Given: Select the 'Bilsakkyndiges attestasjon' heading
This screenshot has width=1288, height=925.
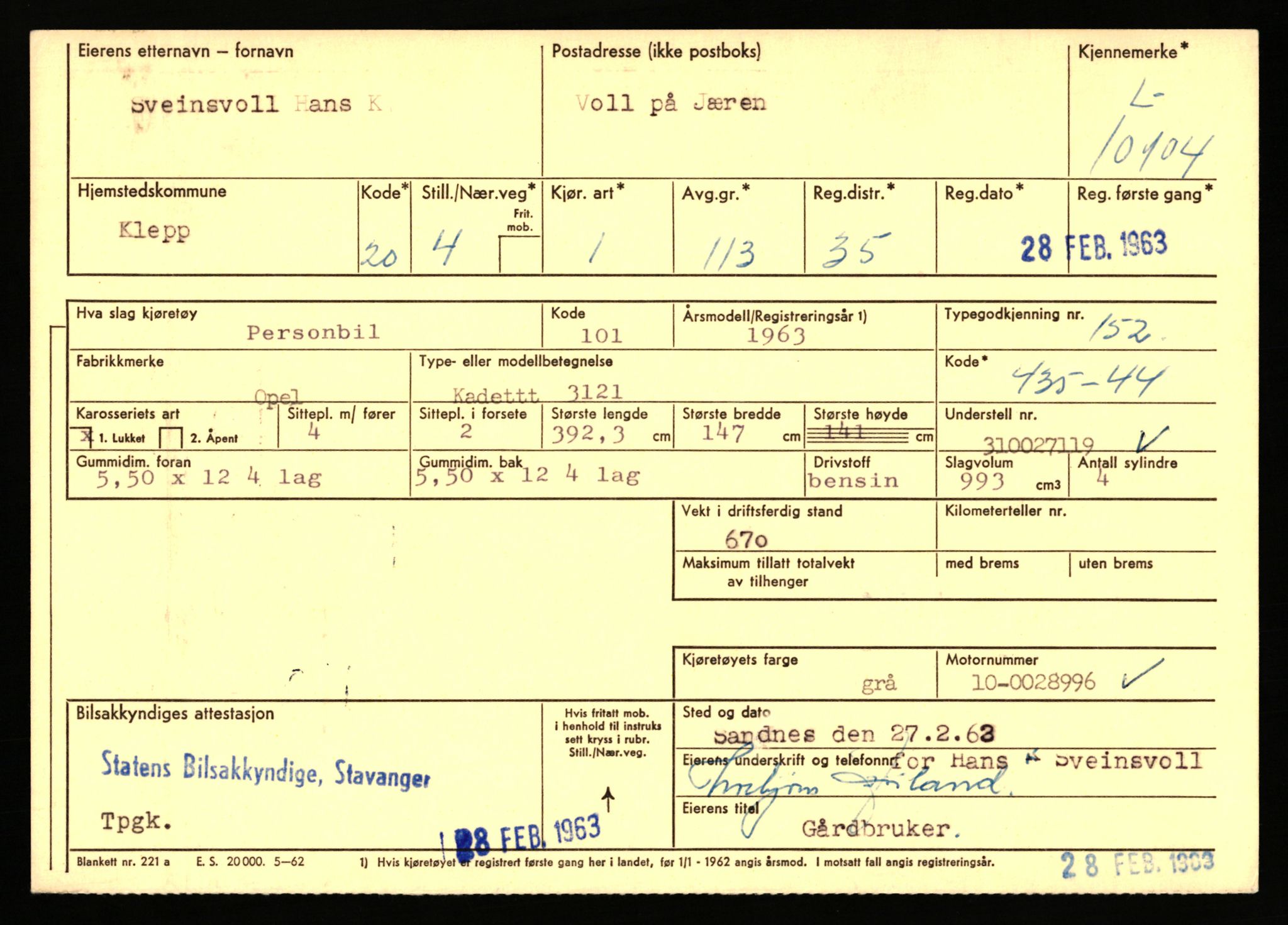Looking at the screenshot, I should 175,714.
